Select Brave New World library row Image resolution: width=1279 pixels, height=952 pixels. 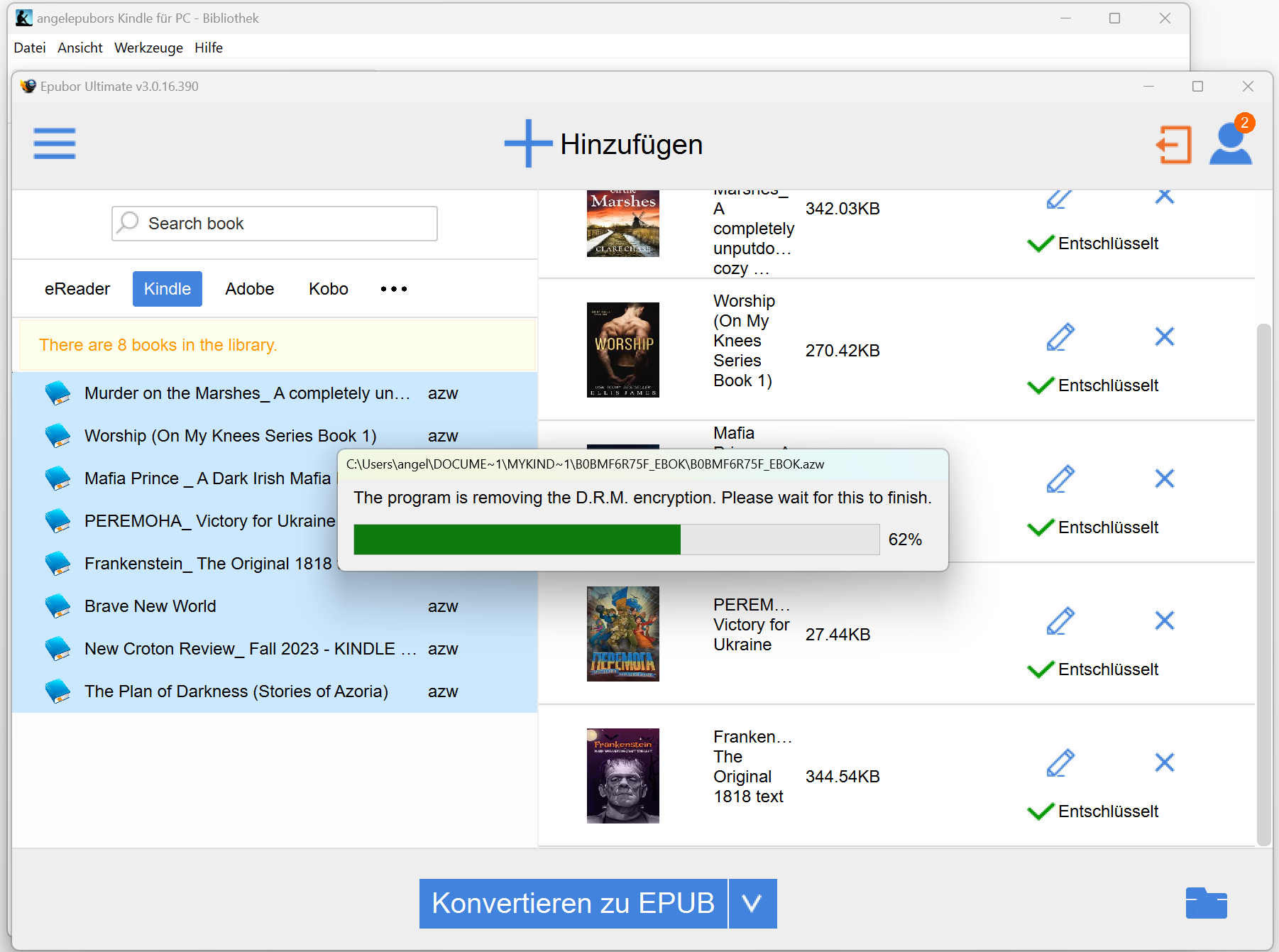click(x=275, y=606)
